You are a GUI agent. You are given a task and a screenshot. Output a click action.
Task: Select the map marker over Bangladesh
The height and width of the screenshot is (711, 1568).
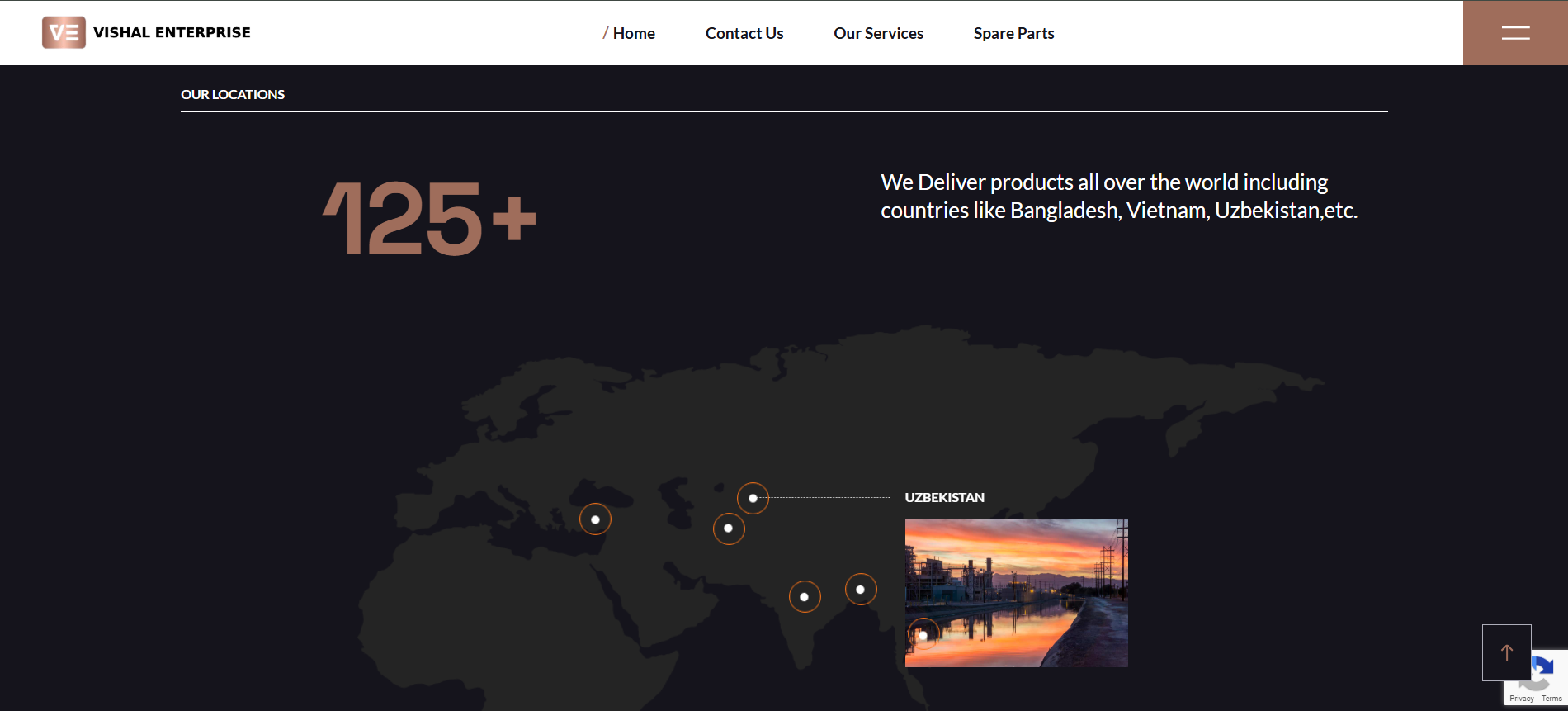point(861,589)
